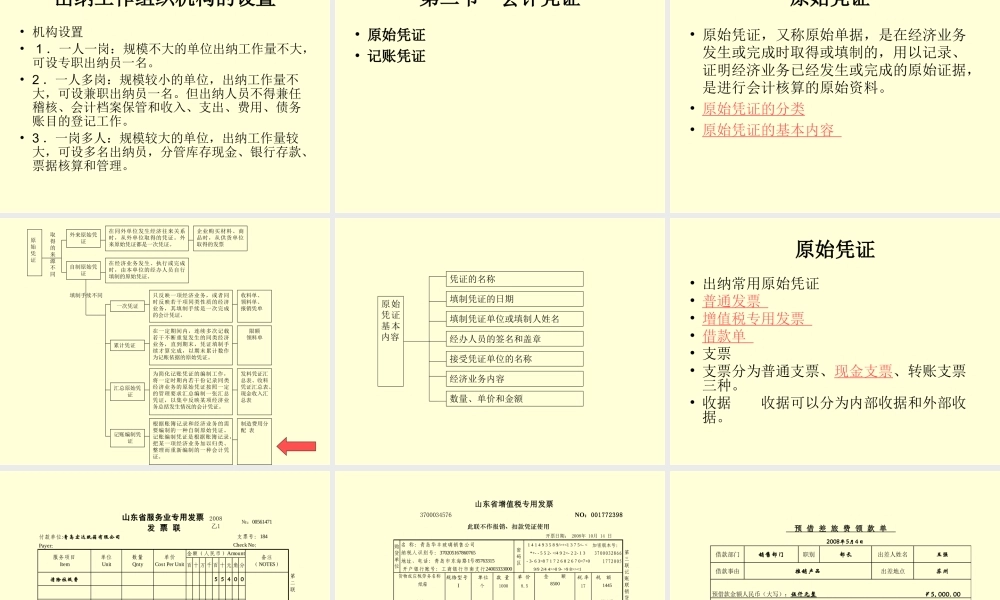Click the red arrow shape
Image resolution: width=1000 pixels, height=600 pixels.
click(x=295, y=444)
